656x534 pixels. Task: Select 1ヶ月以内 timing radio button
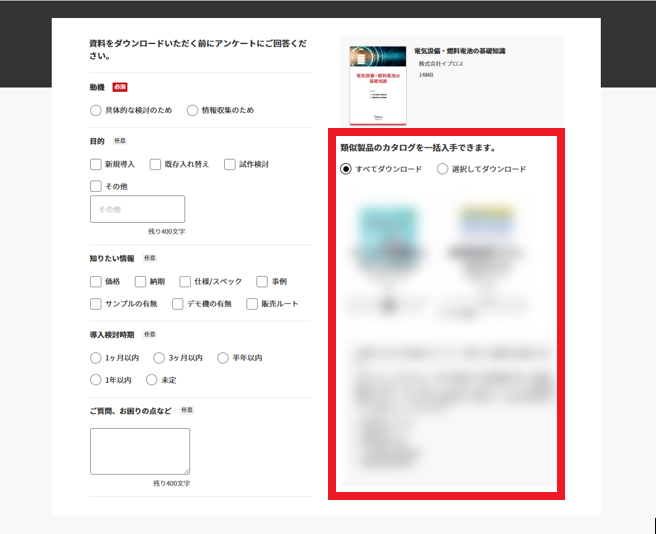tap(95, 358)
